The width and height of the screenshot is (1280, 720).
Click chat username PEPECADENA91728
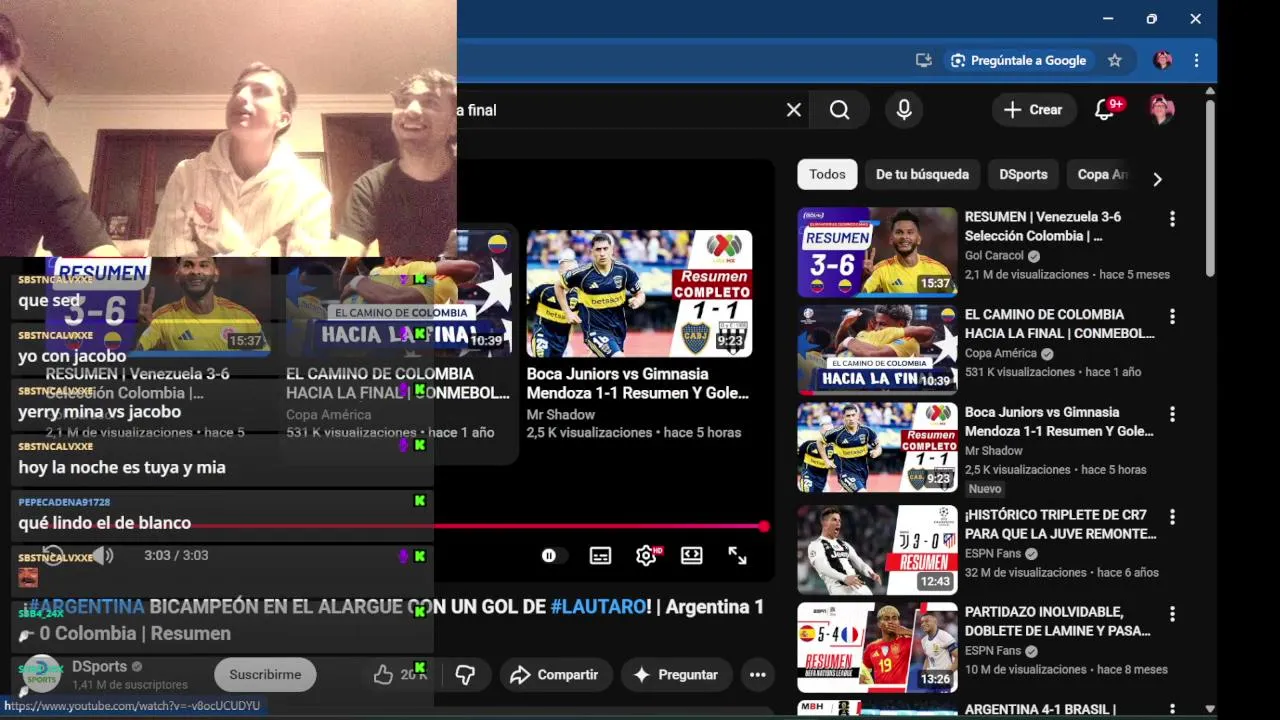point(64,502)
